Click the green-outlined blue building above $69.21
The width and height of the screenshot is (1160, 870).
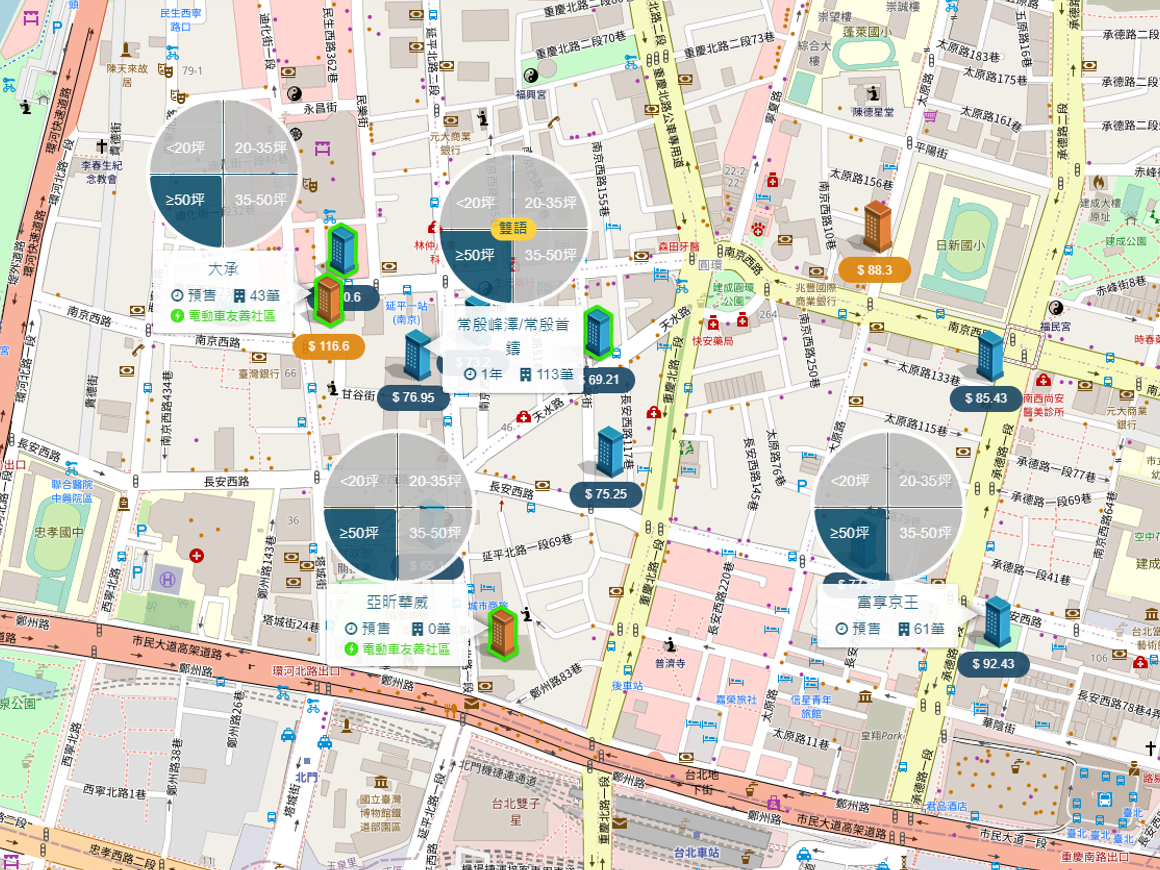point(598,333)
